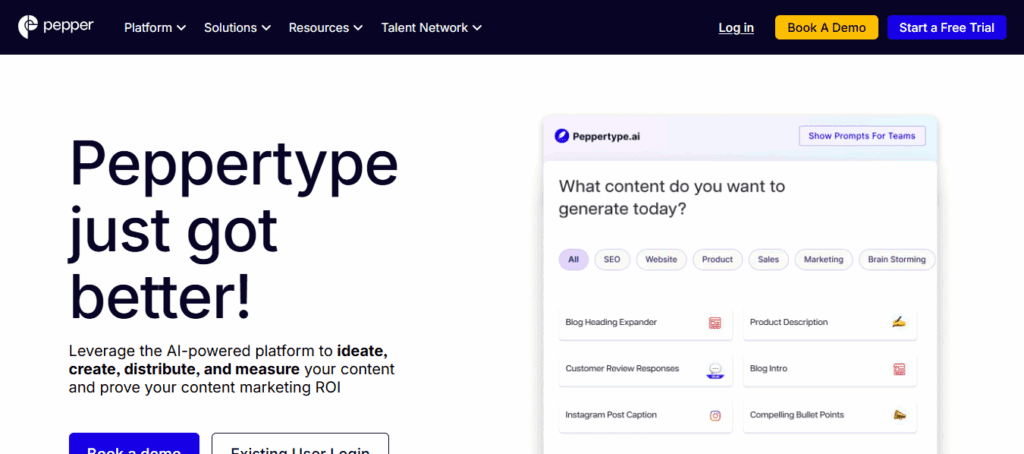Click 'What content do you want to generate today?'
The width and height of the screenshot is (1024, 454).
pos(671,198)
